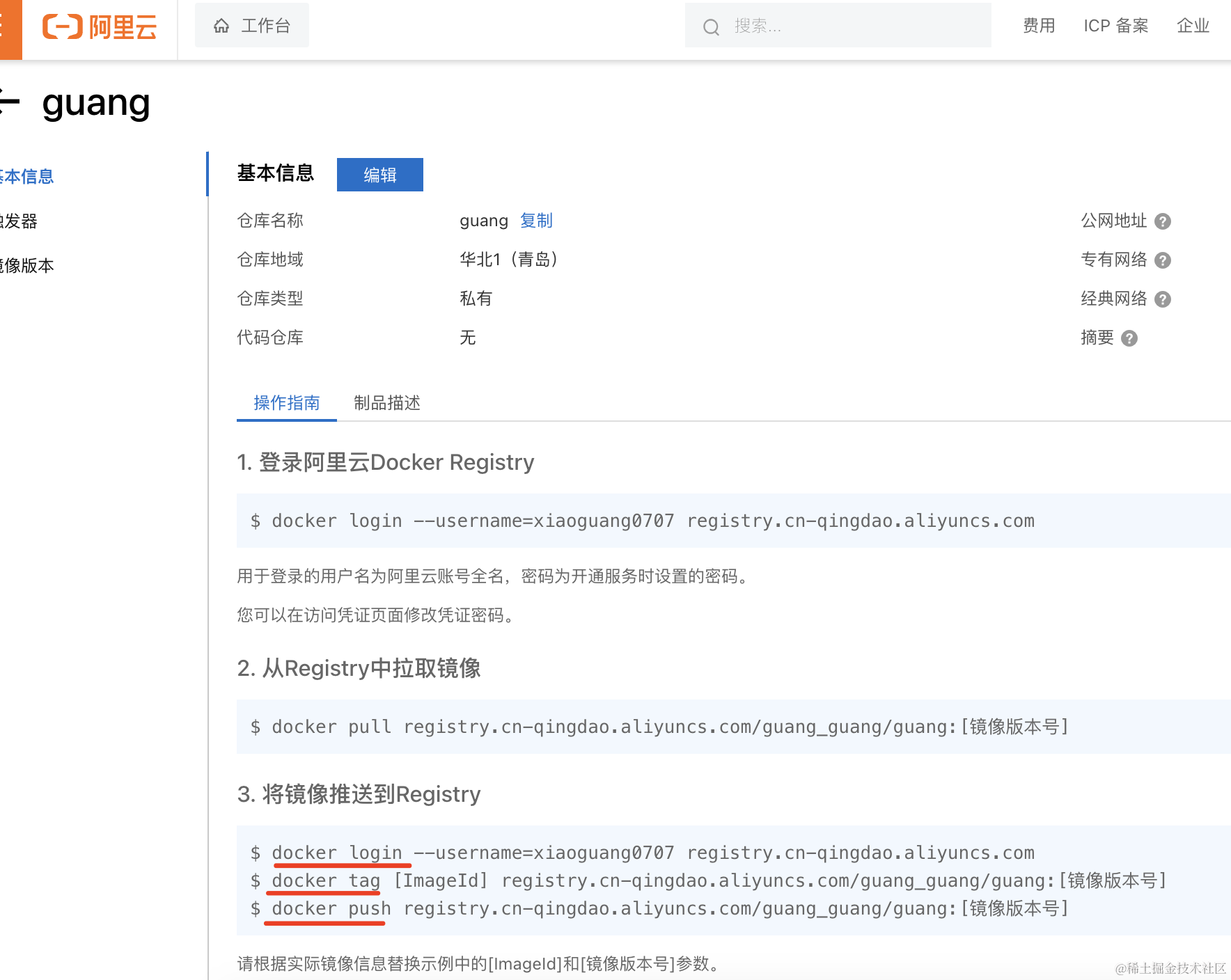Click heading 3. 将镜像推送到Registry
1231x980 pixels.
coord(359,794)
